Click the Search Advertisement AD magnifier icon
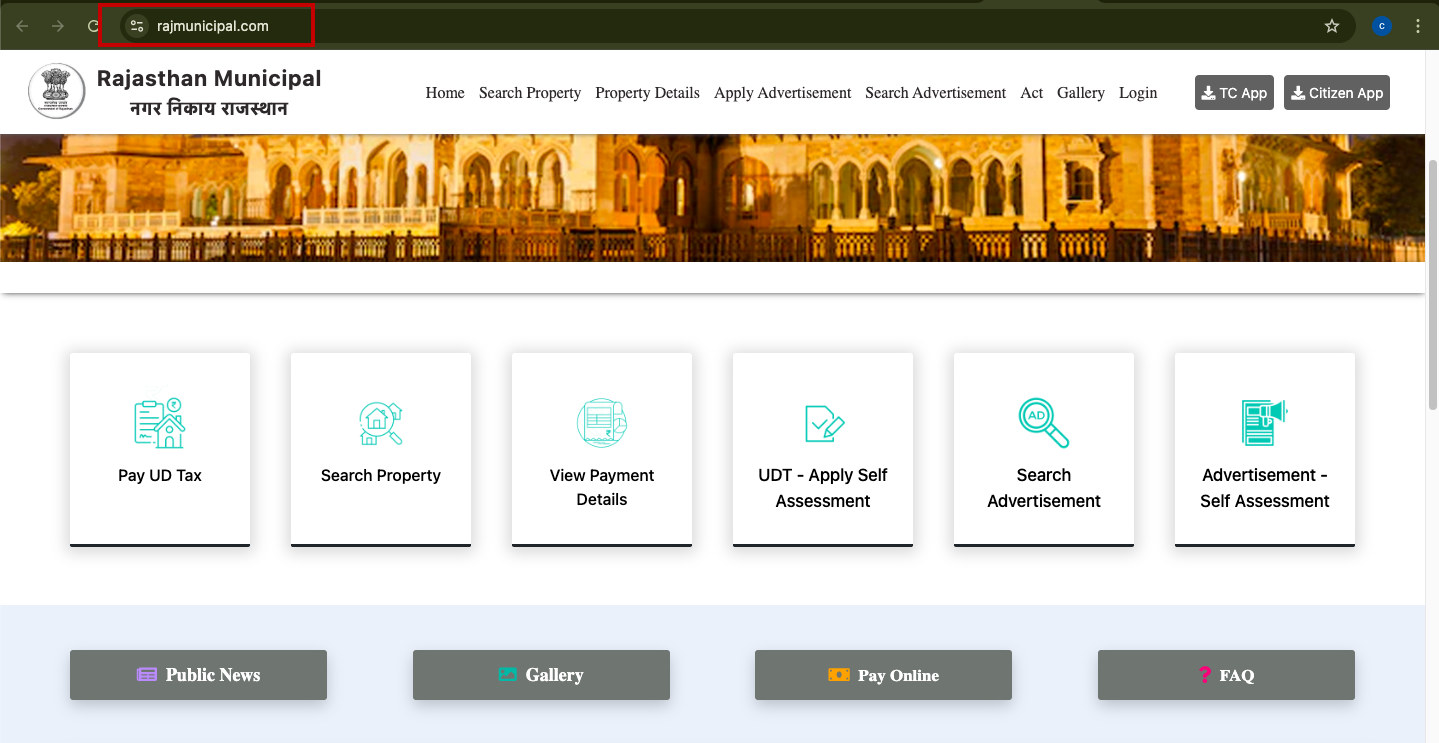 point(1044,423)
